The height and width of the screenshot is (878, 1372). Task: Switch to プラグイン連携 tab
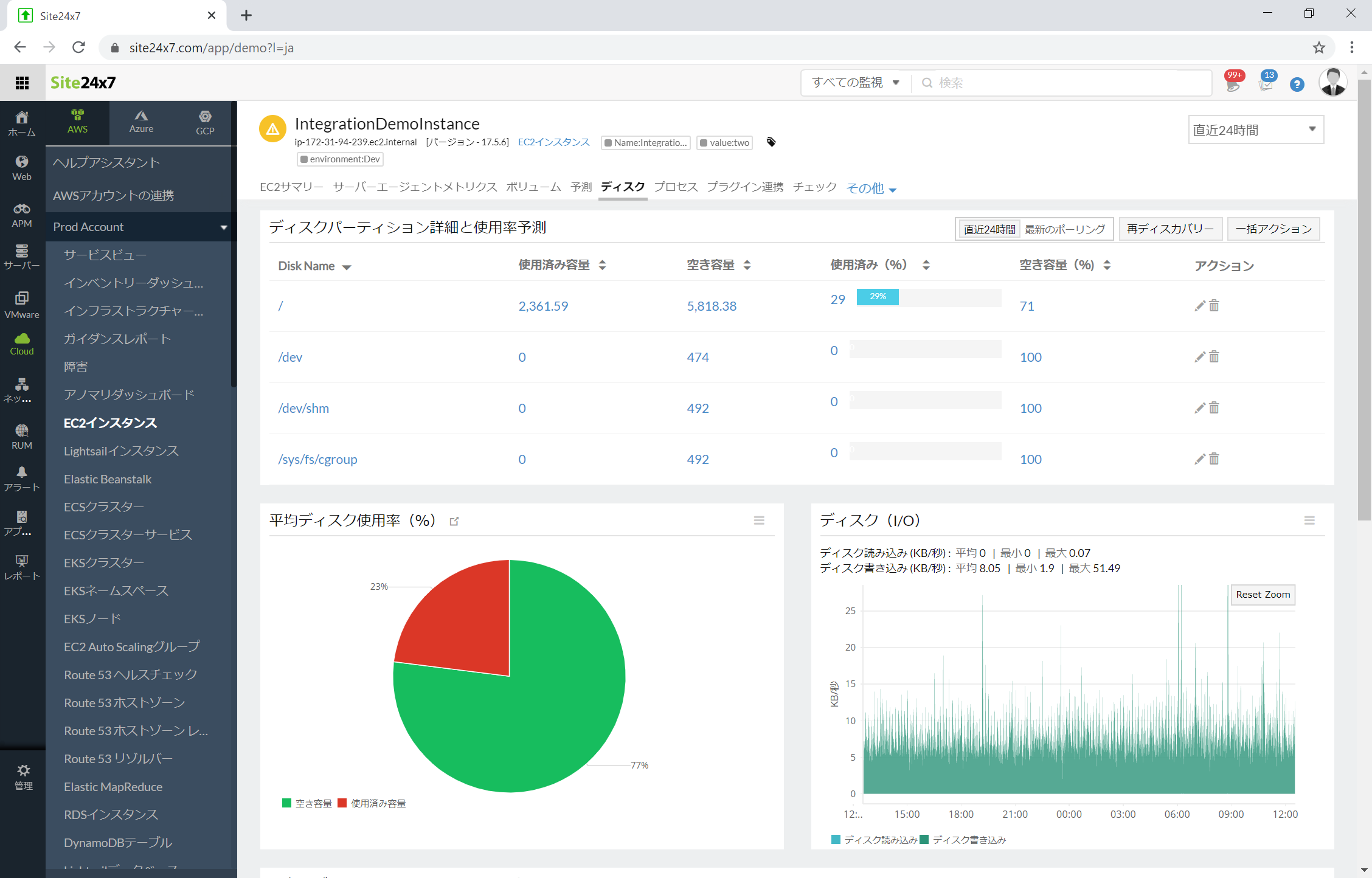745,187
